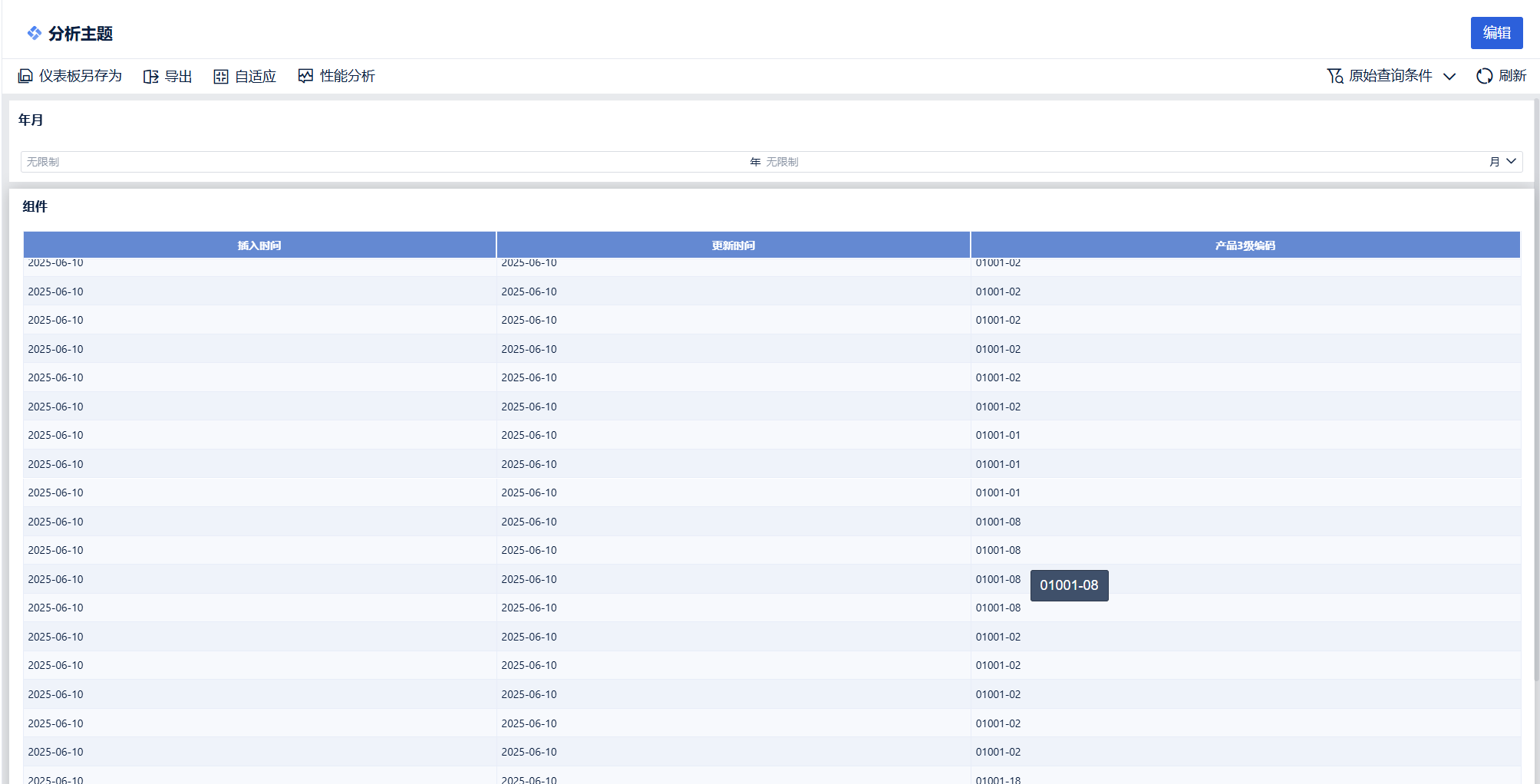Open the 原始查询条件 panel
1540x784 pixels.
point(1390,76)
